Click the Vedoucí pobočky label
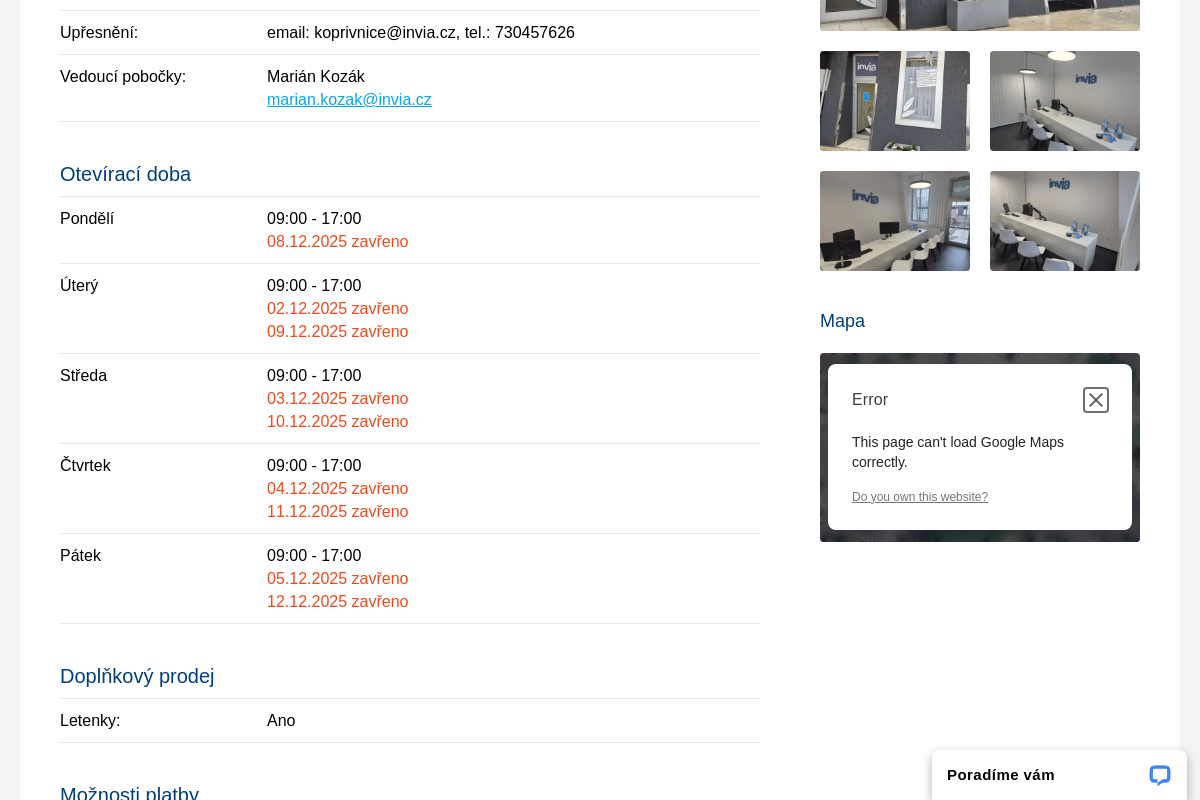Viewport: 1200px width, 800px height. (123, 77)
